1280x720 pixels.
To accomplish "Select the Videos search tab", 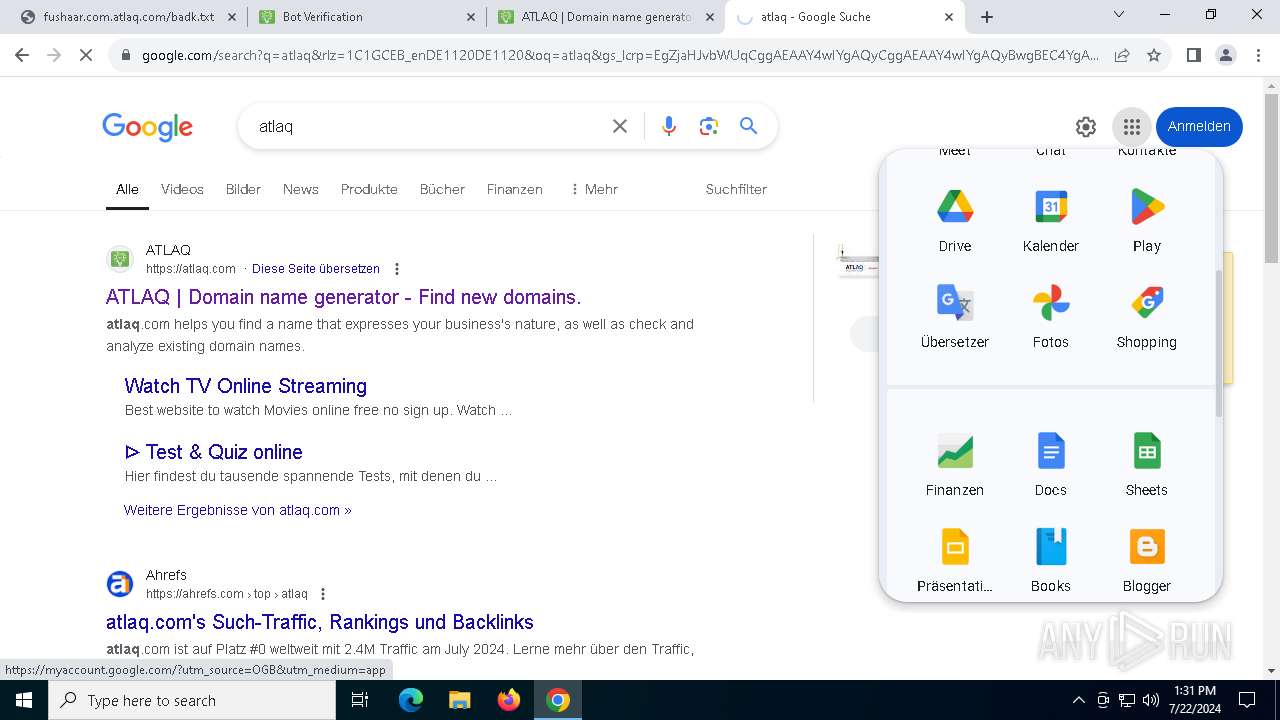I will pyautogui.click(x=182, y=189).
